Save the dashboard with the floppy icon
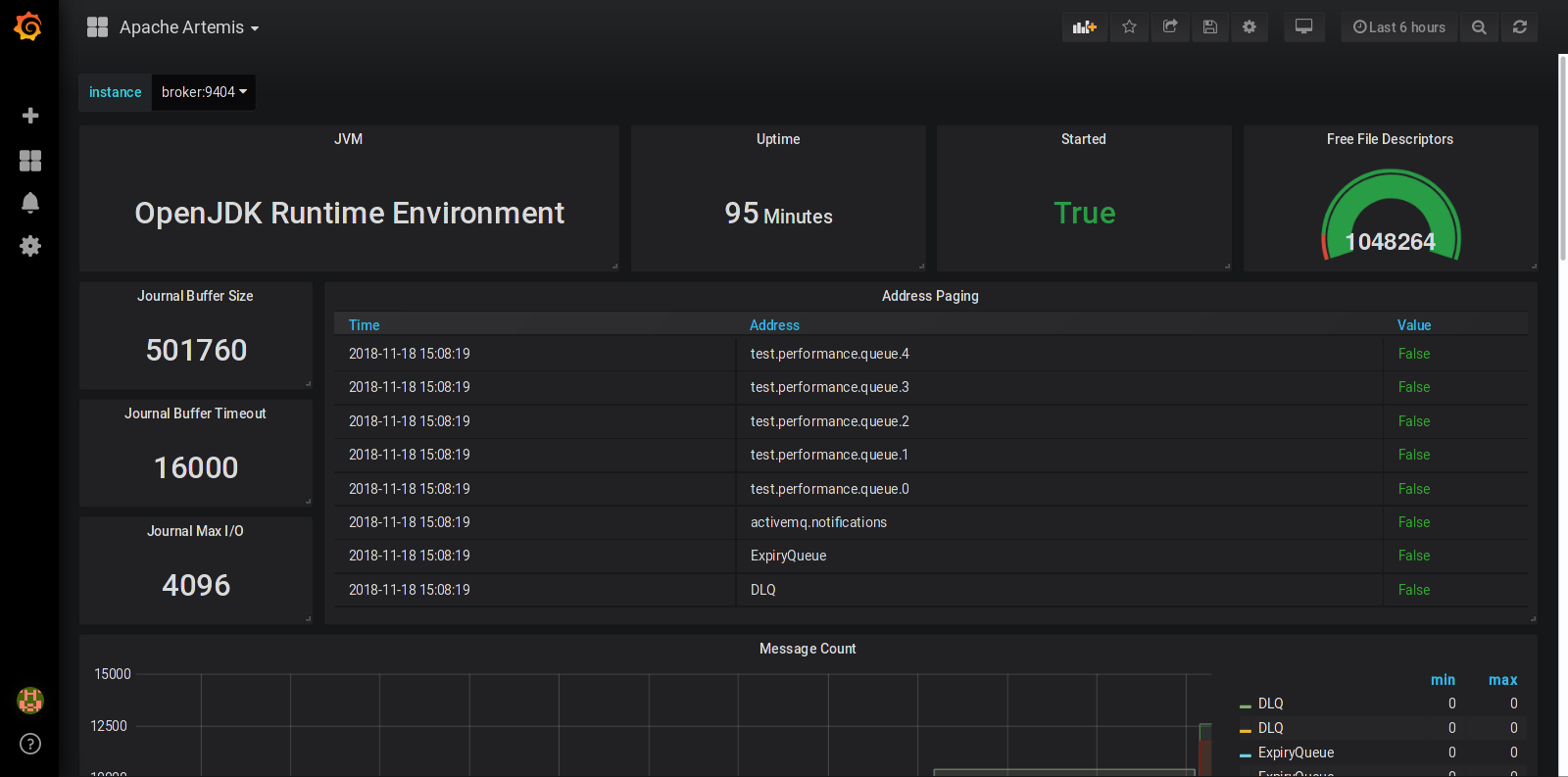The image size is (1568, 777). click(x=1210, y=27)
